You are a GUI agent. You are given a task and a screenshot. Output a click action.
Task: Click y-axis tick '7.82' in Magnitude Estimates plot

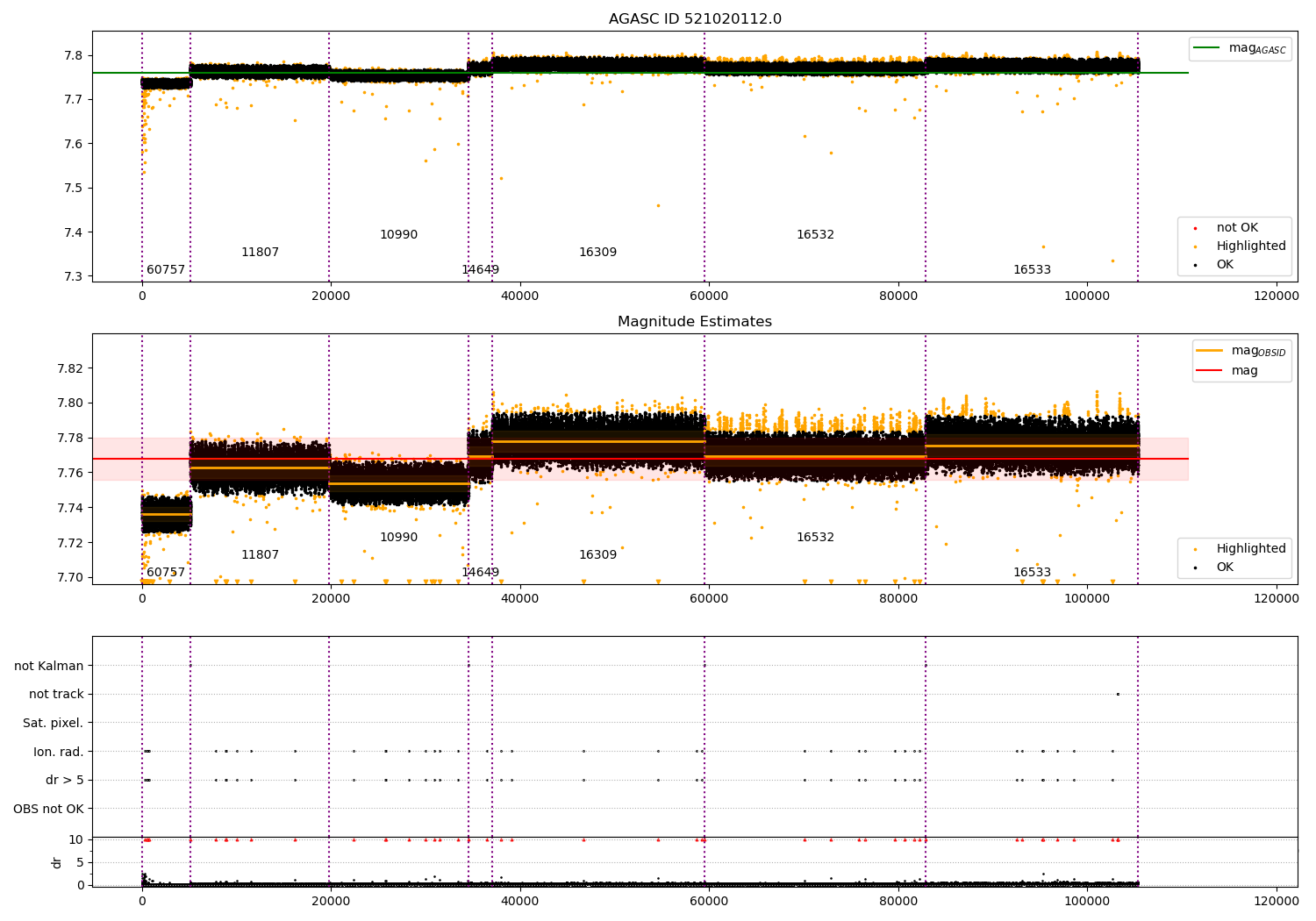70,368
